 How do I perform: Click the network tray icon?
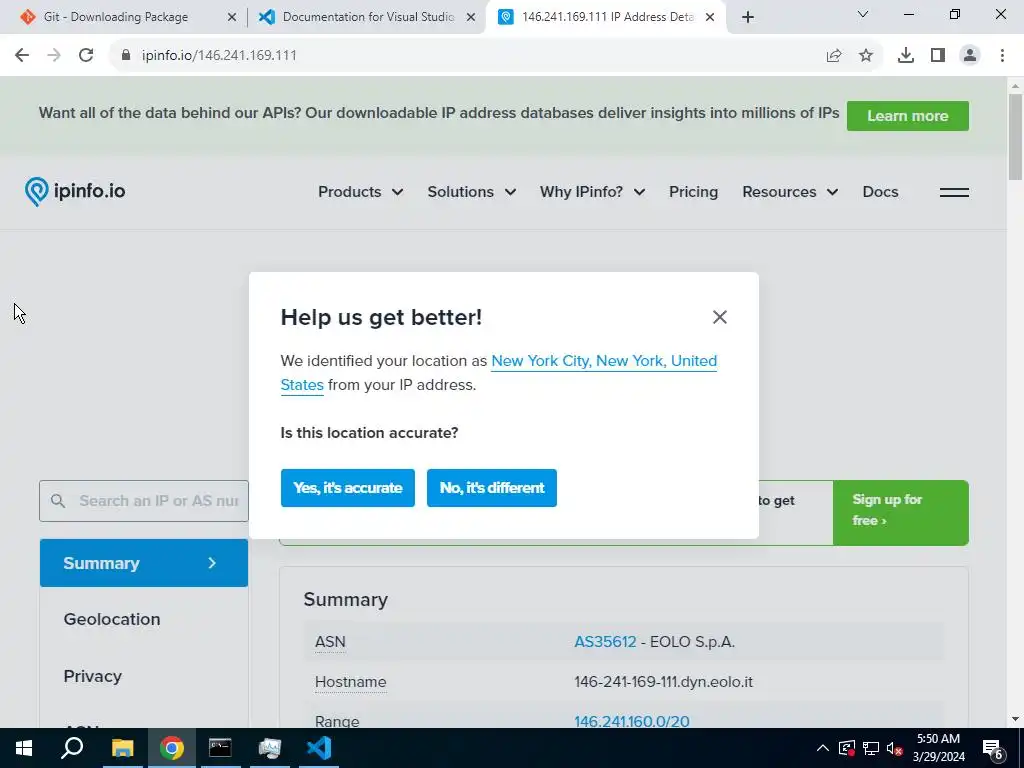click(871, 748)
